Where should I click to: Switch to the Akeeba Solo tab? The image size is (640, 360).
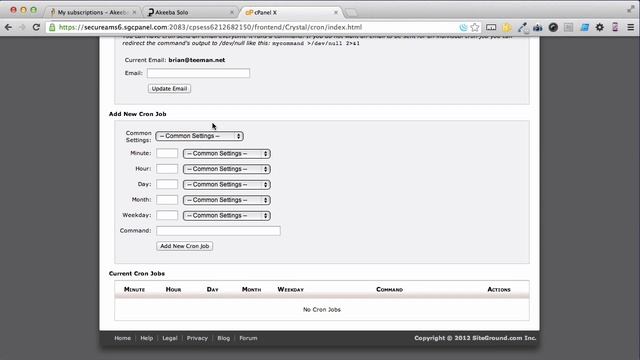click(x=189, y=12)
